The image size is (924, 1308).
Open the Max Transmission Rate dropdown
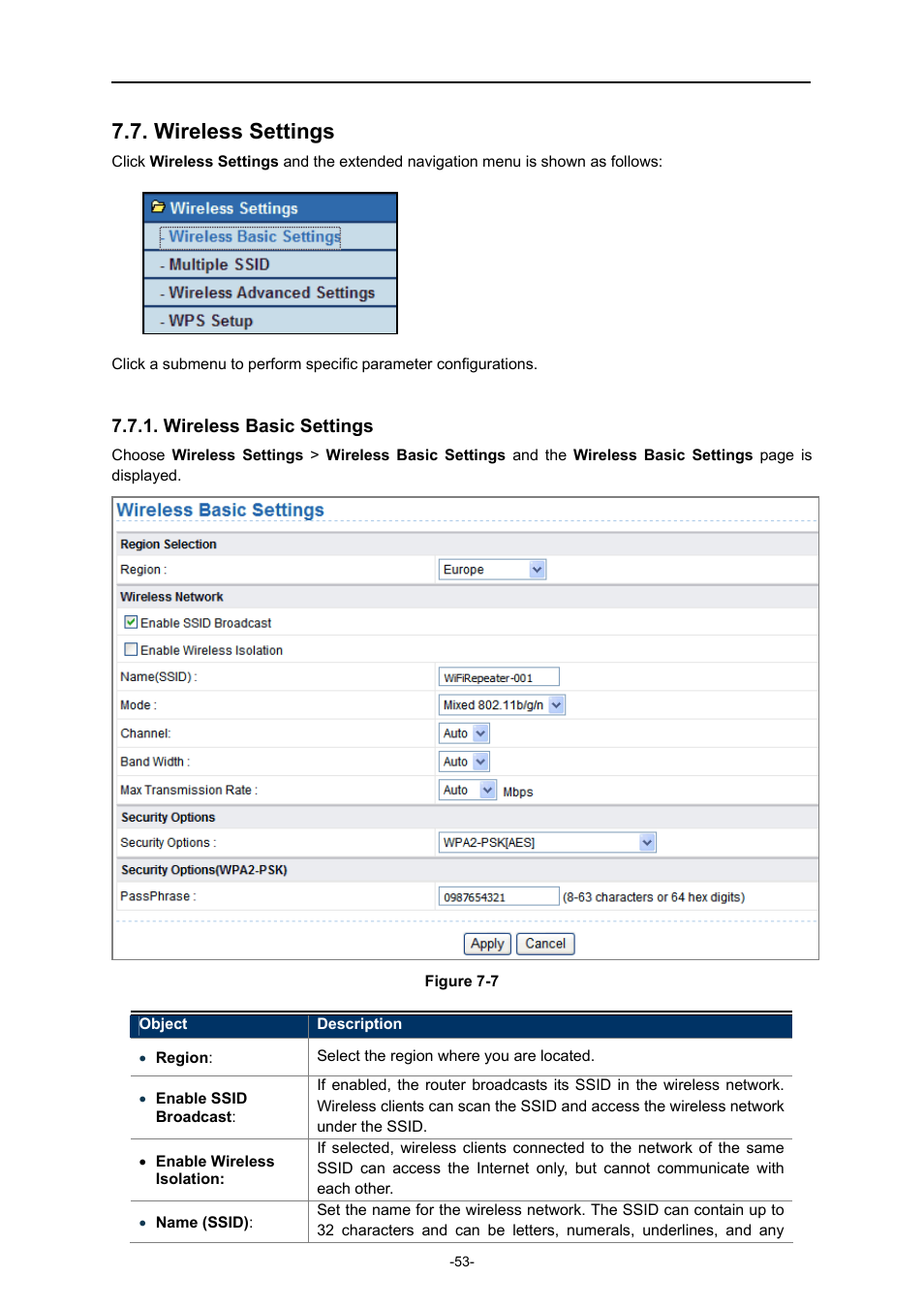click(x=468, y=791)
